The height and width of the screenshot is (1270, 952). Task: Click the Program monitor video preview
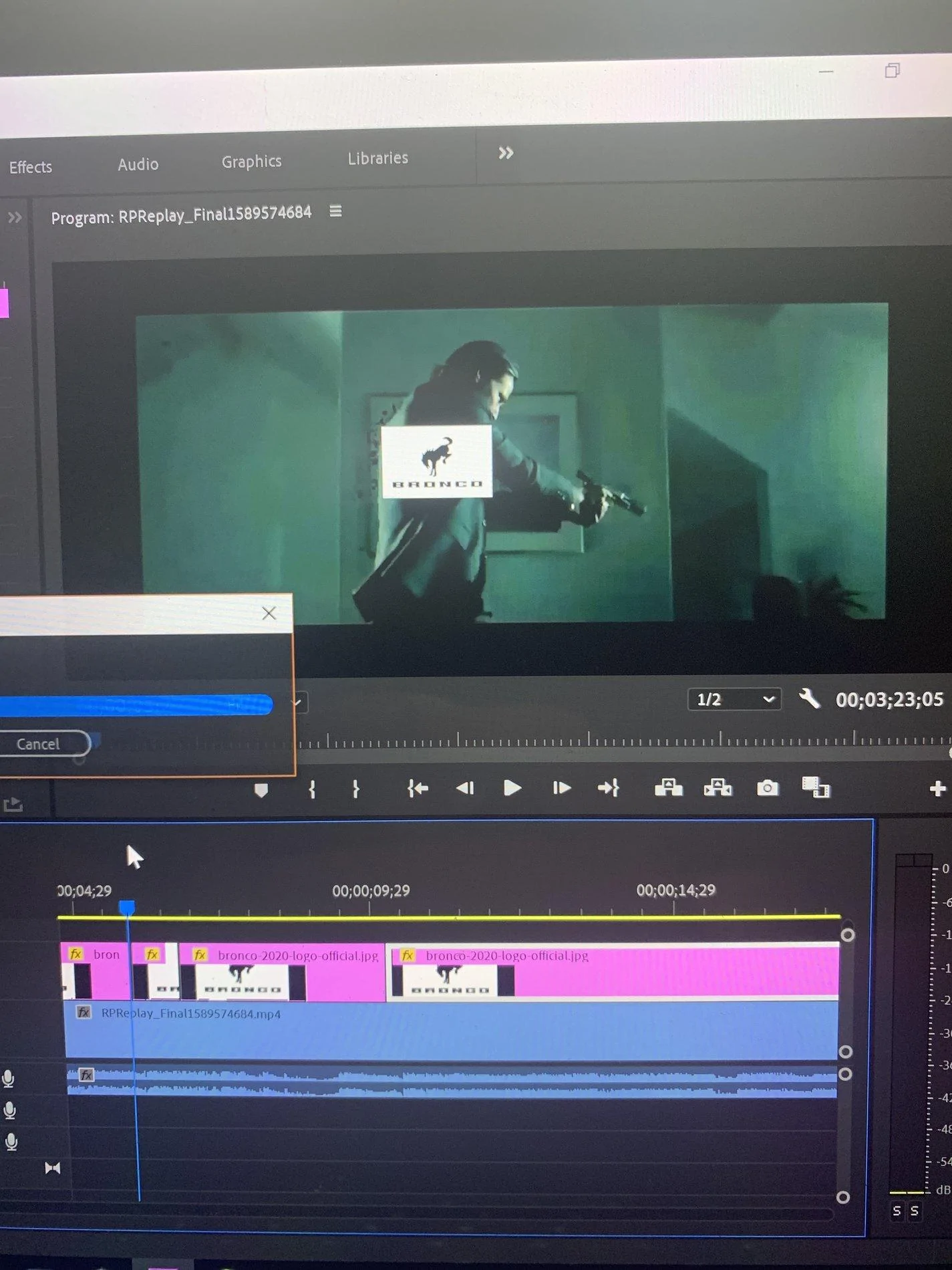click(x=512, y=463)
